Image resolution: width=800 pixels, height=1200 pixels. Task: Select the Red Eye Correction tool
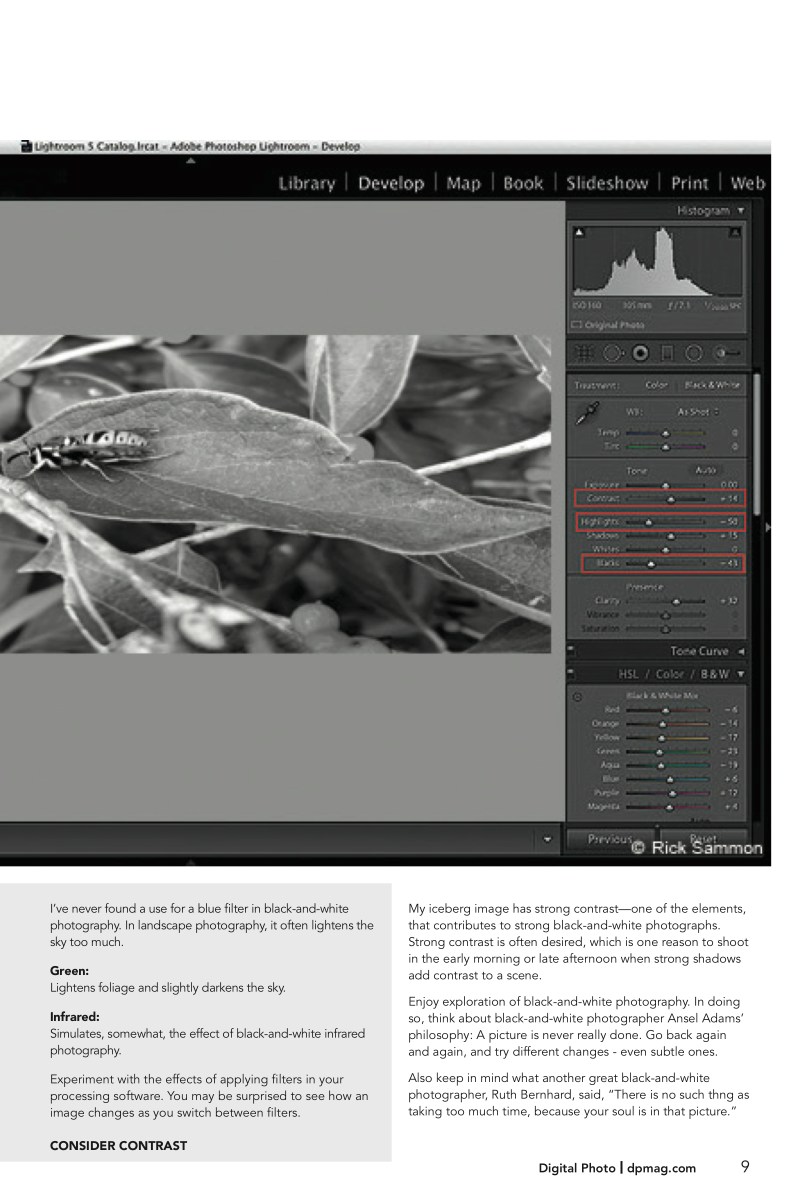pos(640,354)
